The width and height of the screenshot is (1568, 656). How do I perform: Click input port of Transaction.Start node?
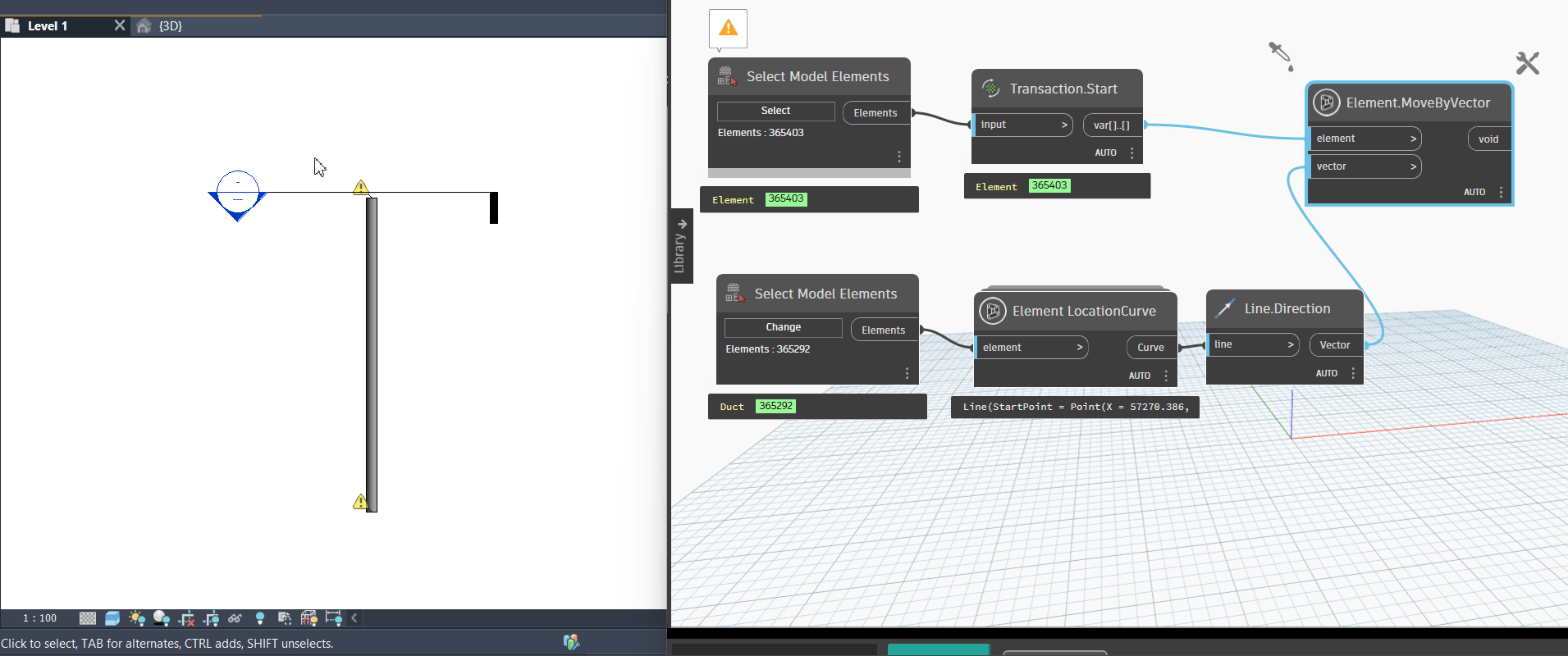[1022, 125]
